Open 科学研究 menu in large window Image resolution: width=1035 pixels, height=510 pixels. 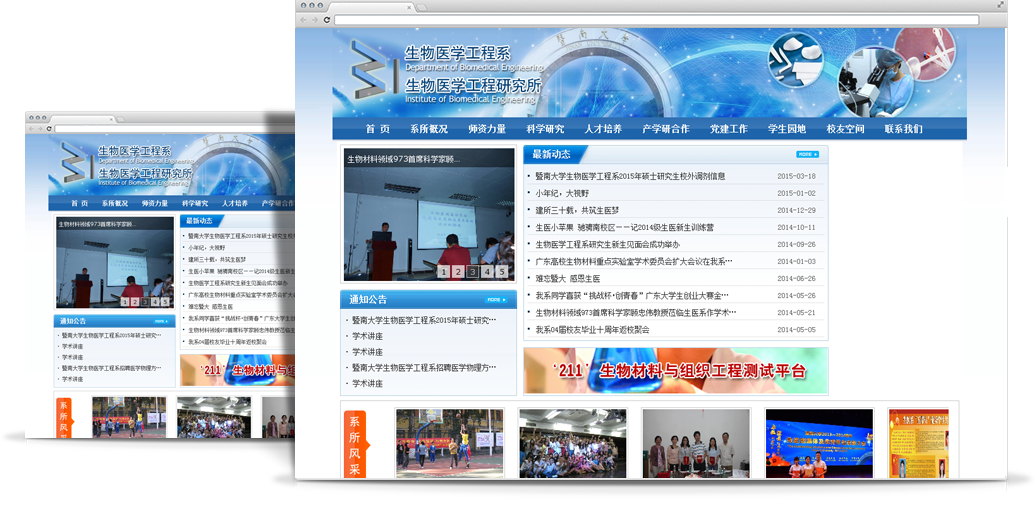pos(545,129)
